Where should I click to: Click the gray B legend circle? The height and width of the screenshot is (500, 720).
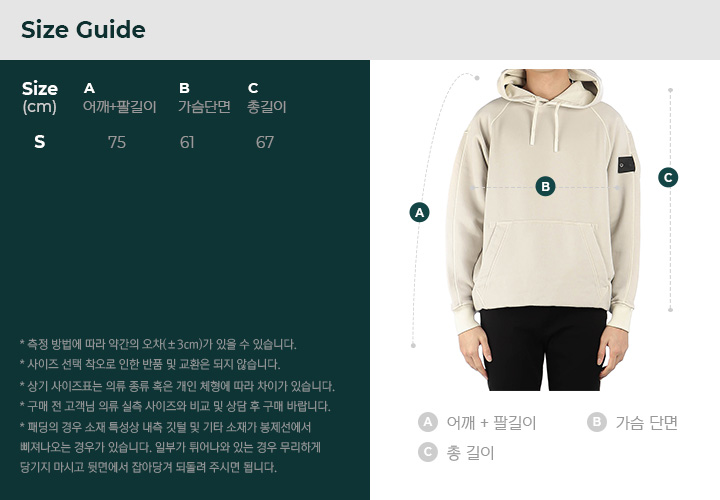(596, 422)
